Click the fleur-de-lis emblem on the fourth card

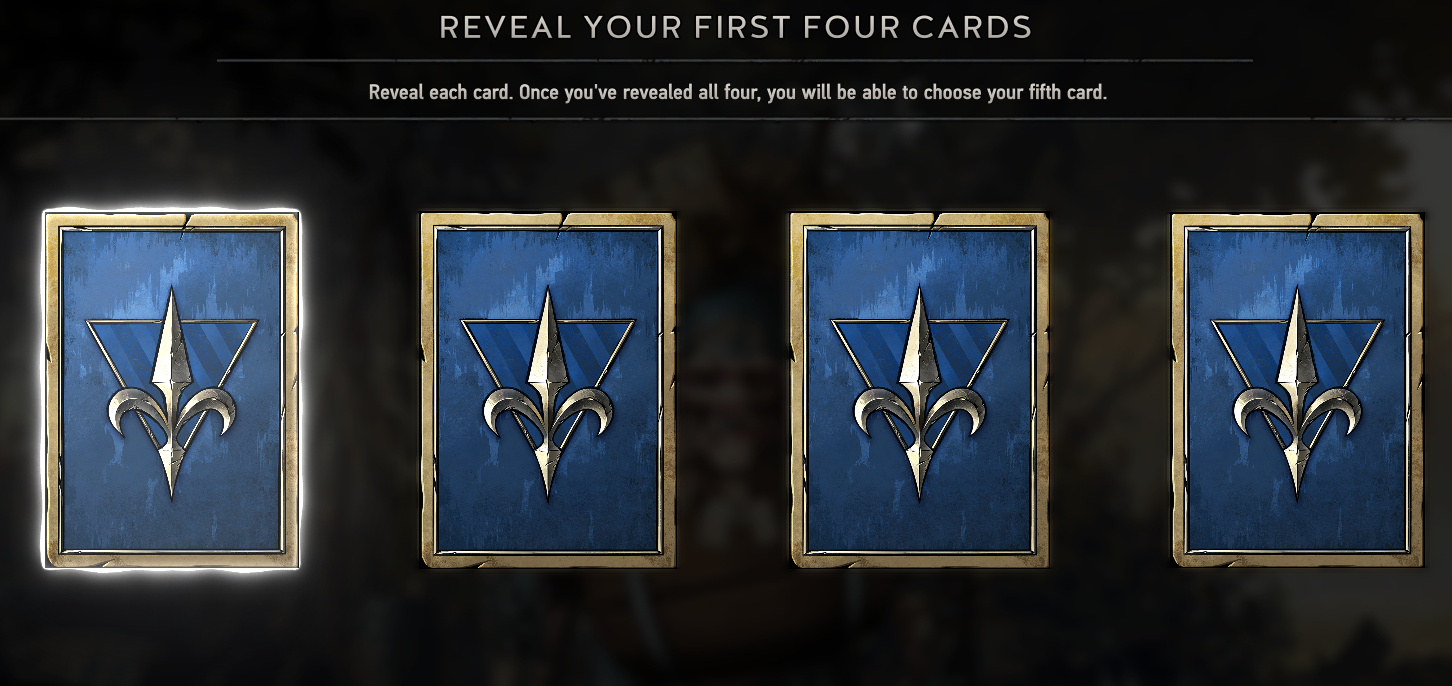(x=1297, y=392)
